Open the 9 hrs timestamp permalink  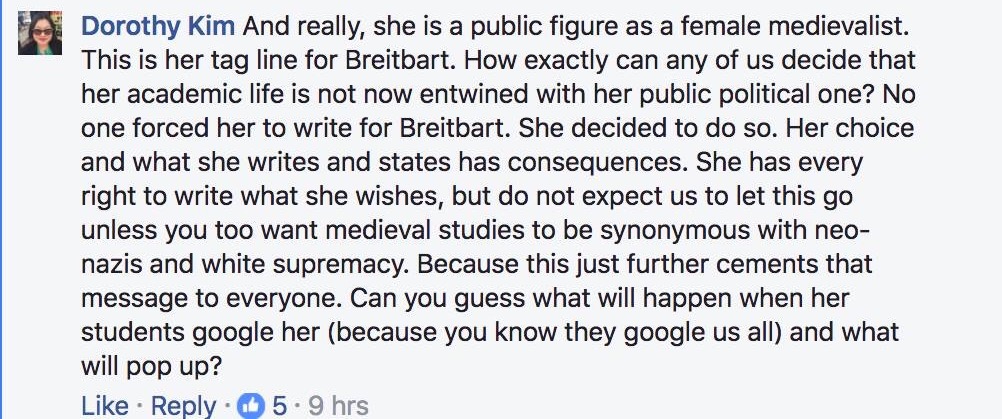338,406
